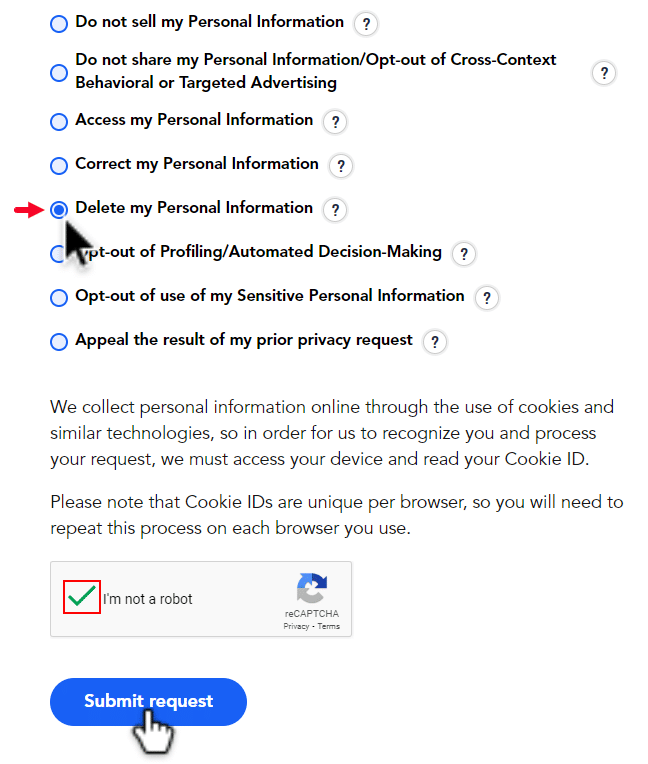The width and height of the screenshot is (648, 764).
Task: Open help icon for Sensitive Personal Information opt-out
Action: tap(487, 298)
